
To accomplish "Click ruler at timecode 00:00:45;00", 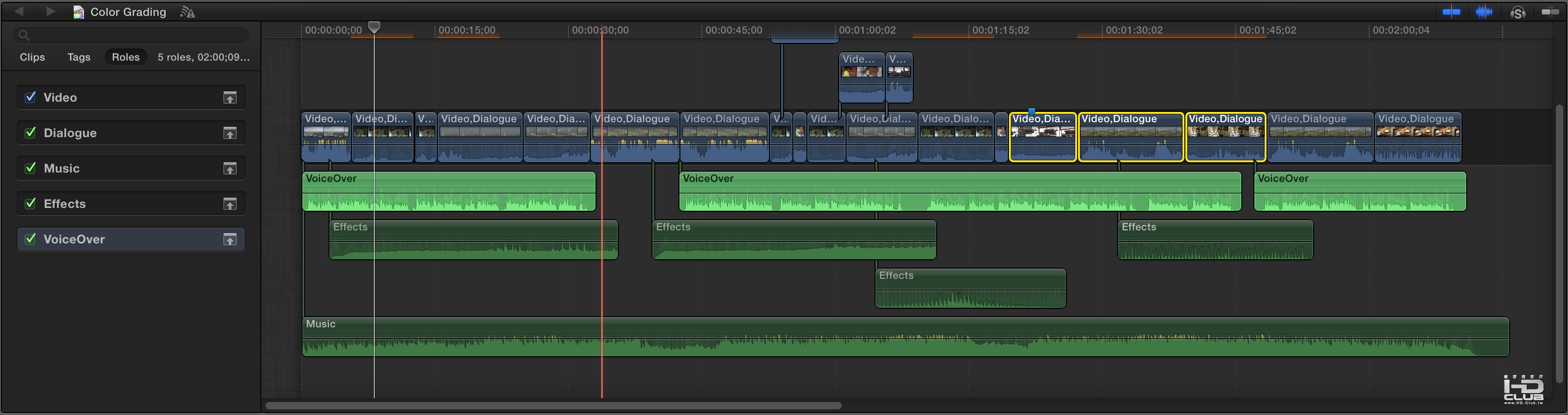I will pyautogui.click(x=734, y=30).
